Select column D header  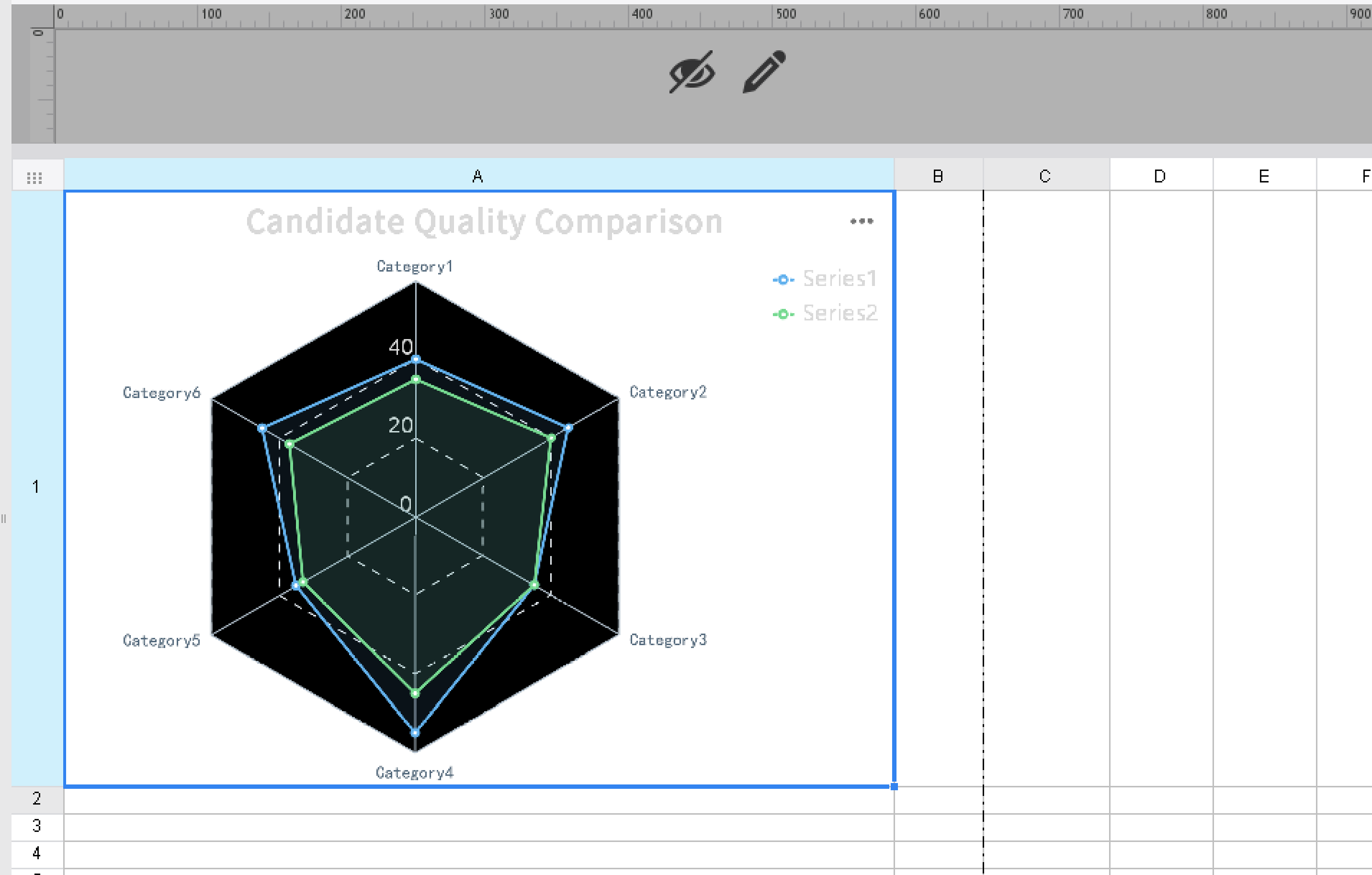pyautogui.click(x=1161, y=176)
